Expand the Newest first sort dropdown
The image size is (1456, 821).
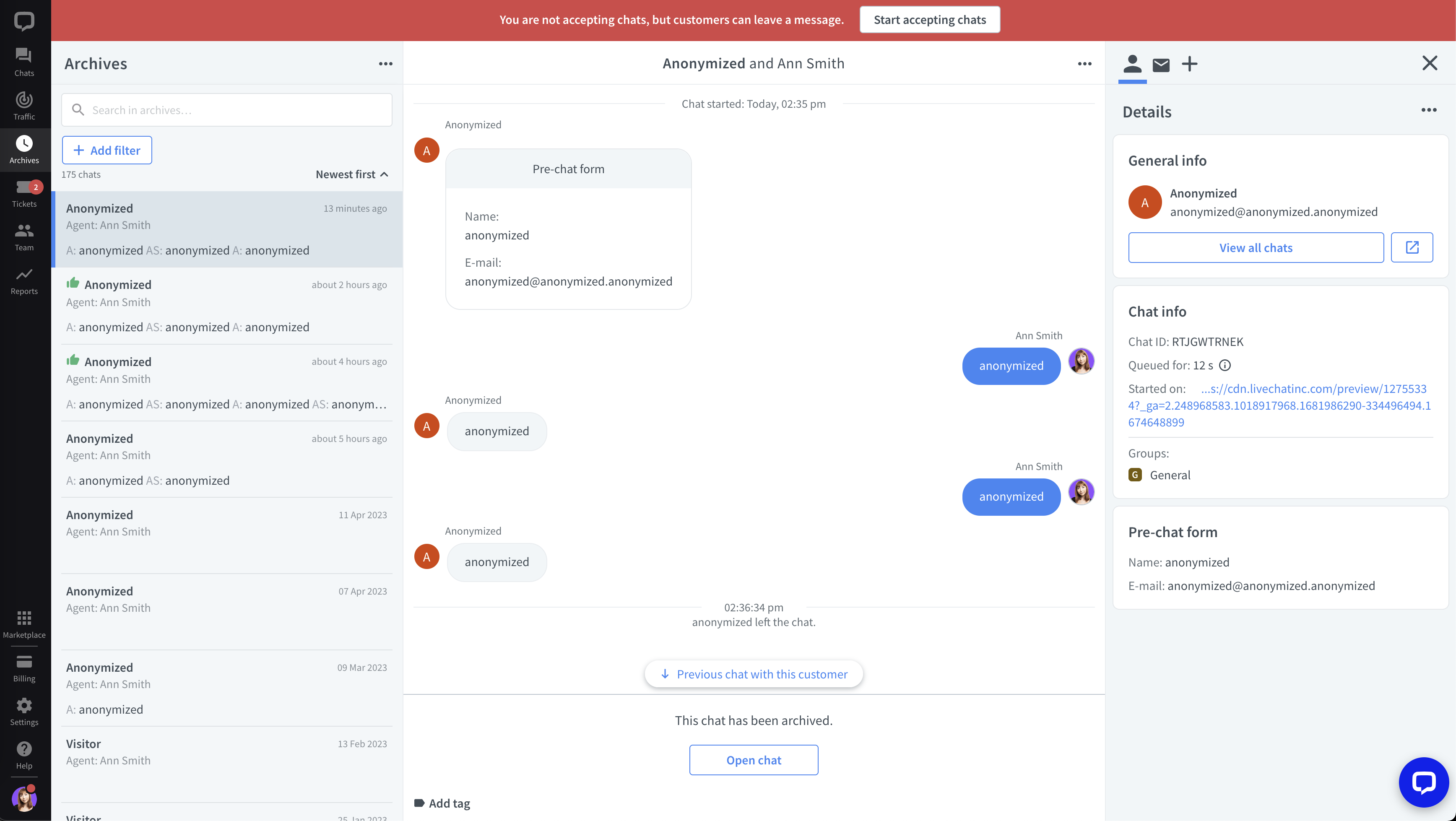(x=351, y=174)
